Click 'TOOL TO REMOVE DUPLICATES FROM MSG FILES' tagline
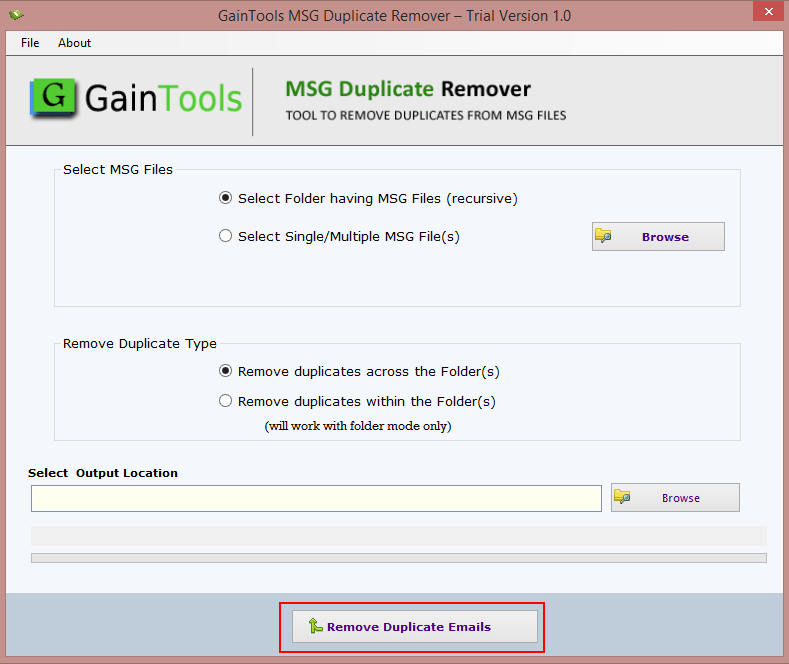The height and width of the screenshot is (664, 789). [x=426, y=116]
